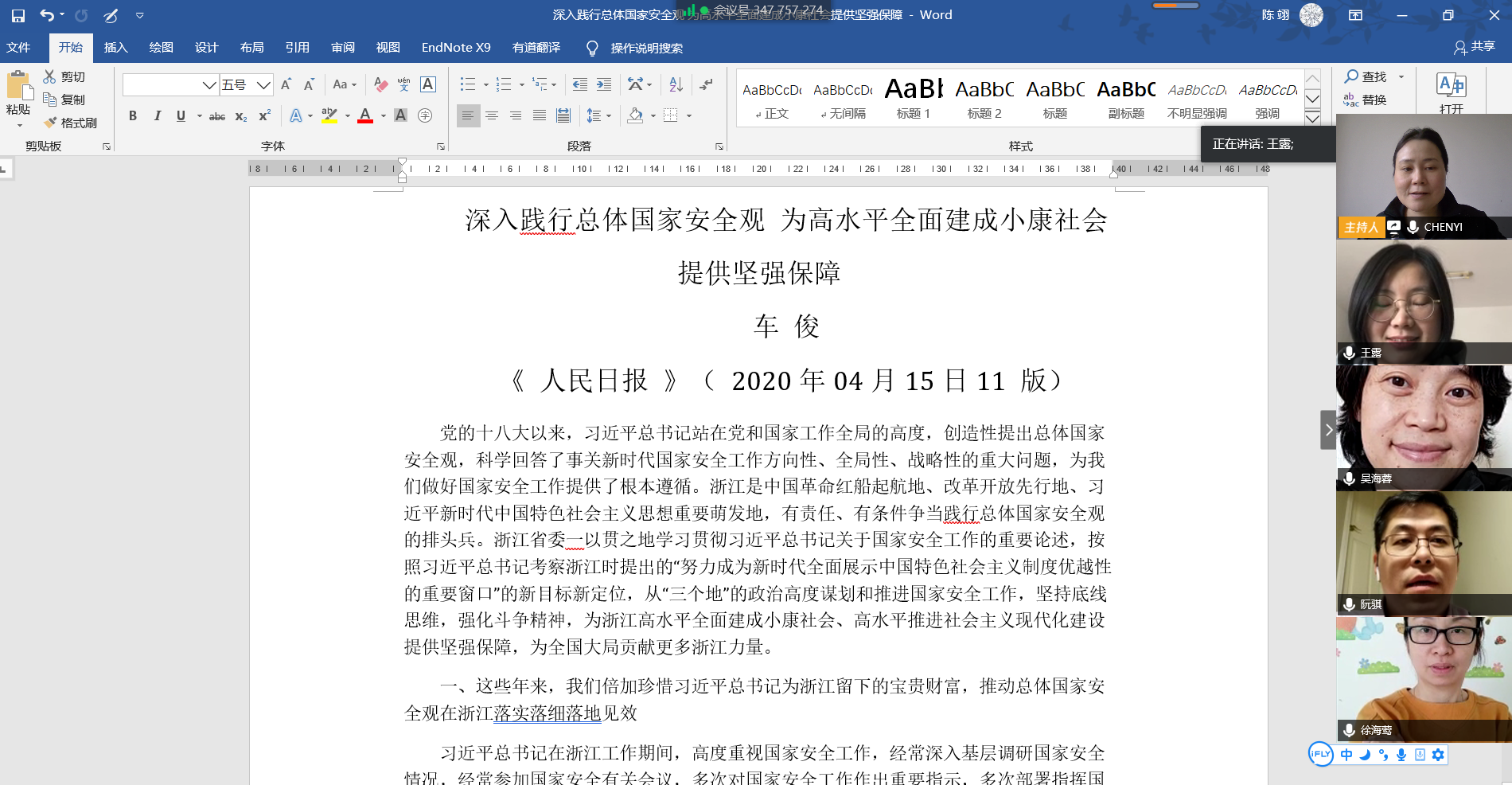Increase indent of the paragraph

(x=604, y=84)
